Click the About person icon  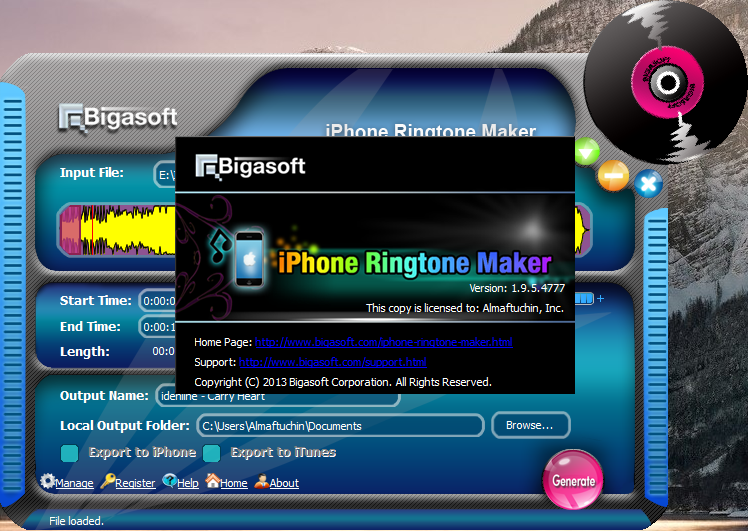pos(261,481)
